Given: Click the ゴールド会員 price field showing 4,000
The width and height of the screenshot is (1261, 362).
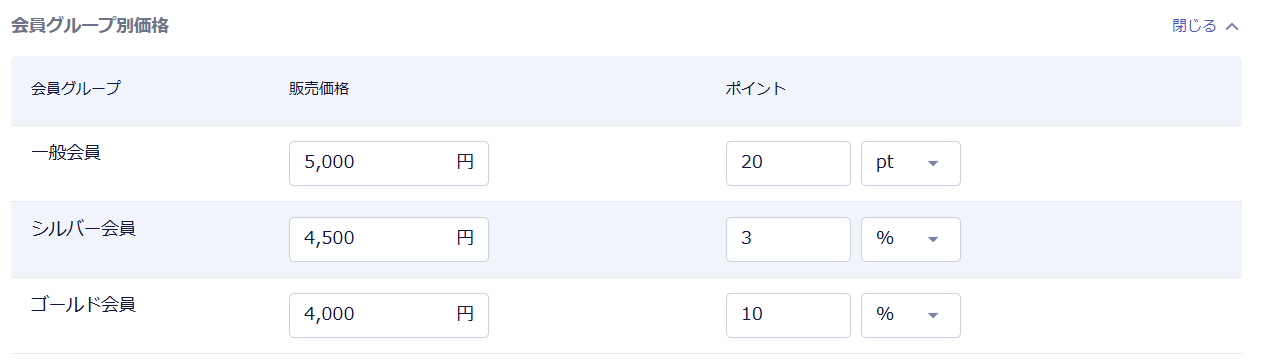Looking at the screenshot, I should (x=389, y=315).
